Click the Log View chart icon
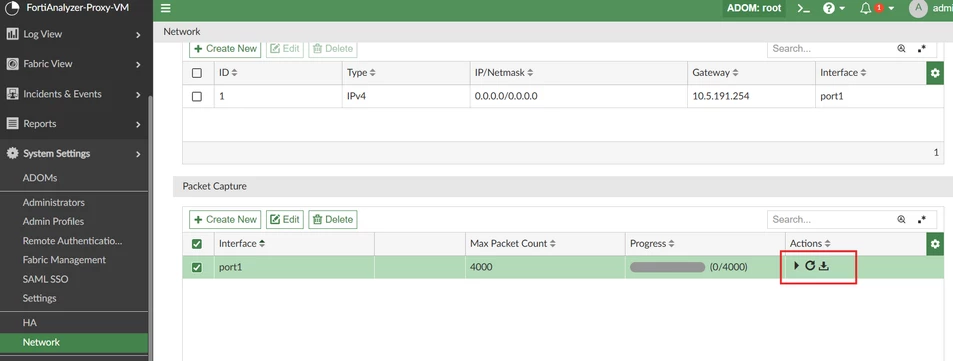This screenshot has width=953, height=361. [x=12, y=34]
